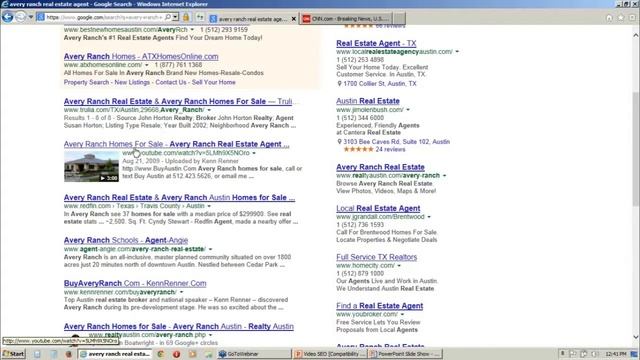Click the scrollbar down arrow
Image resolution: width=640 pixels, height=360 pixels.
coord(636,337)
